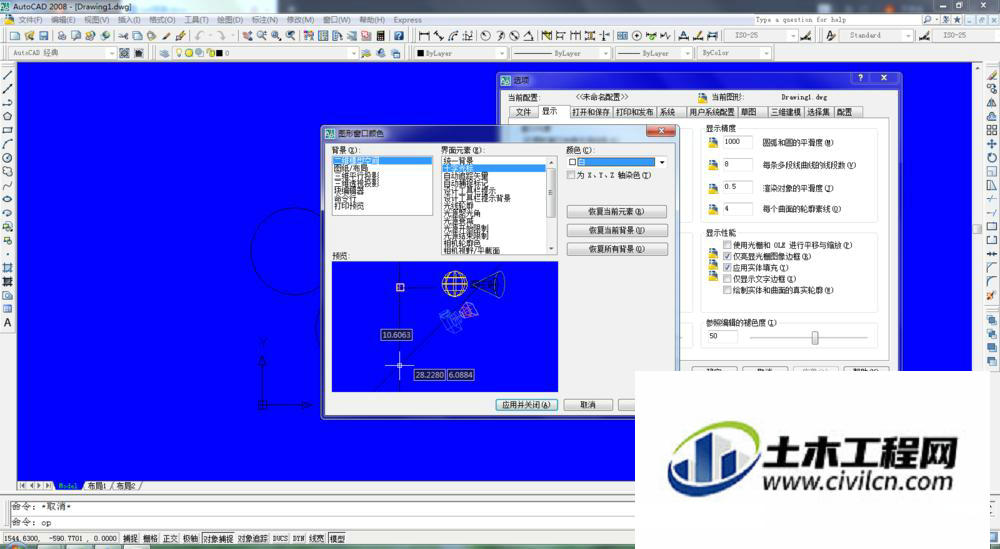Click the Linear dimension icon
Screen dimensions: 1000x549
[x=423, y=36]
